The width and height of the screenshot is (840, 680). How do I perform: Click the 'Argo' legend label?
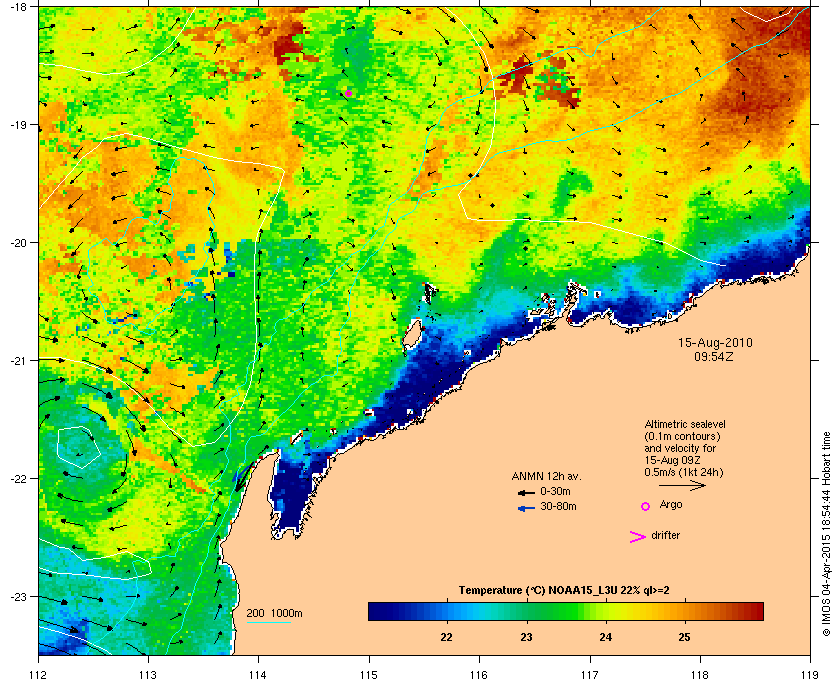point(671,504)
